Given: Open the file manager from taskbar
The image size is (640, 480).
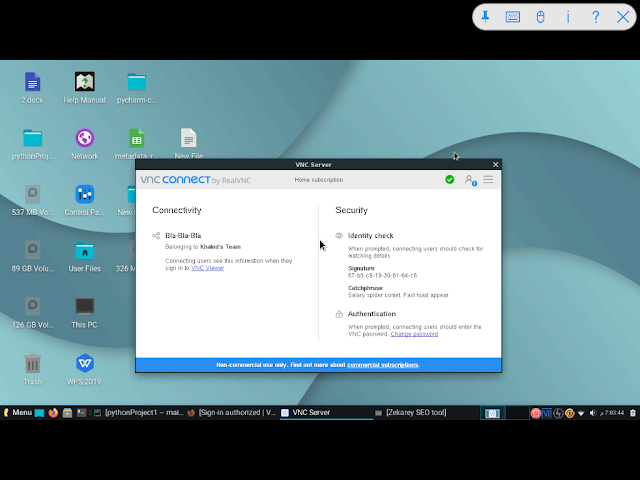Looking at the screenshot, I should click(x=67, y=413).
